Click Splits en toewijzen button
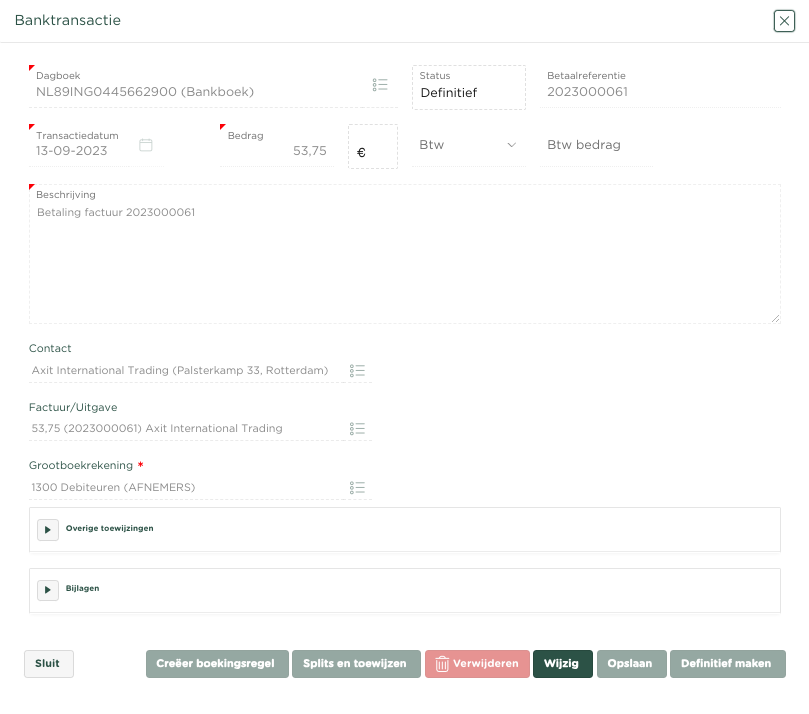Image resolution: width=809 pixels, height=714 pixels. tap(356, 664)
